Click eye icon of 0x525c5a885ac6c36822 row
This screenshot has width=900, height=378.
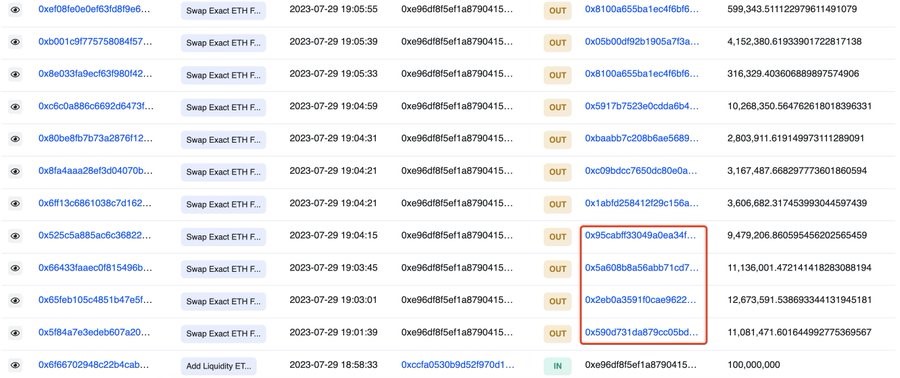[x=15, y=236]
